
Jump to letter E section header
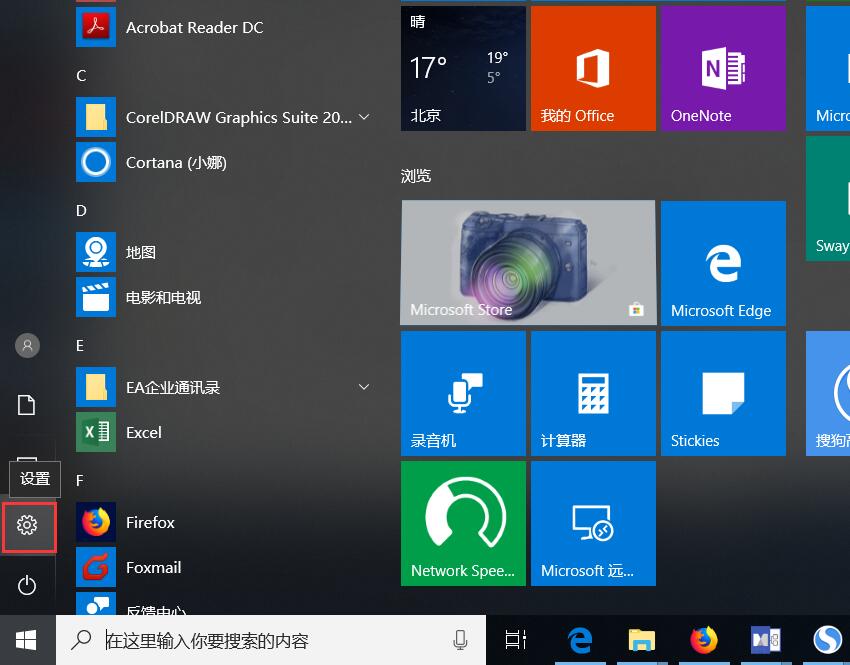pos(80,345)
